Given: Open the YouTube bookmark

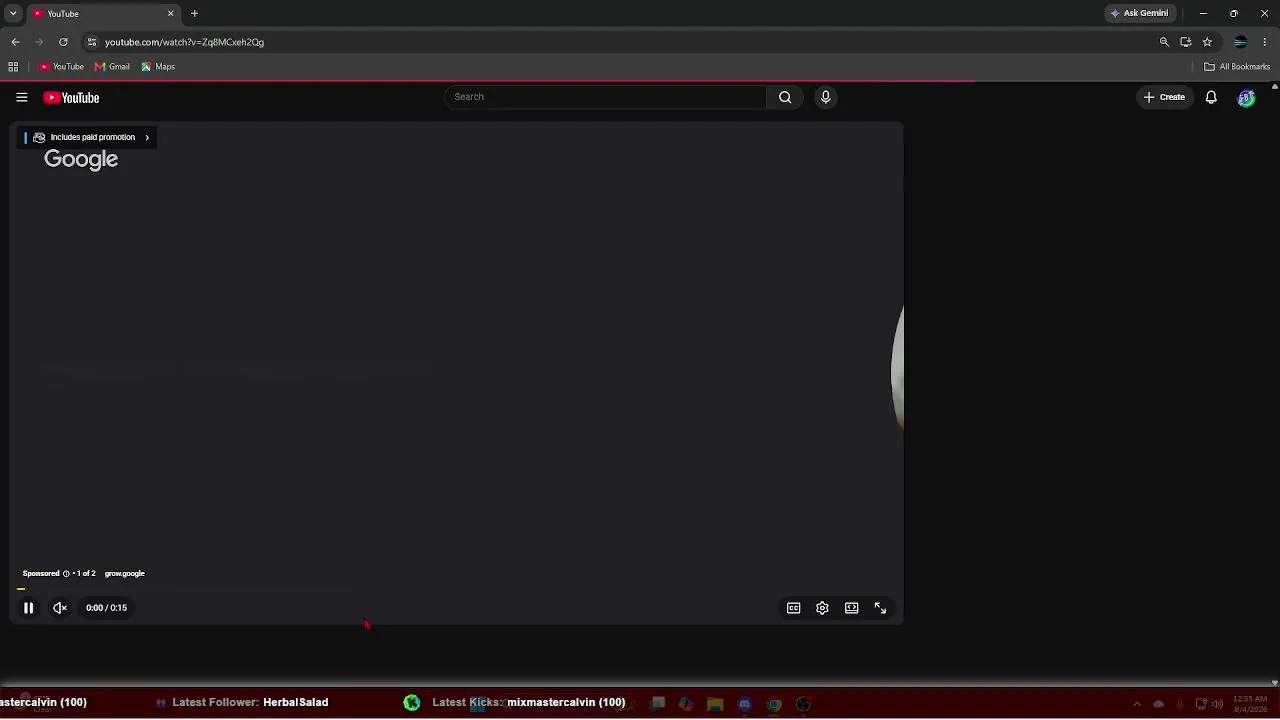Looking at the screenshot, I should (62, 67).
